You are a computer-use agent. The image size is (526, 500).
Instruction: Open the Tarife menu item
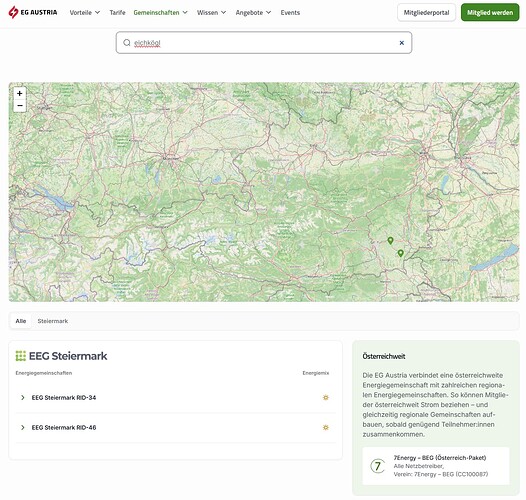tap(117, 12)
